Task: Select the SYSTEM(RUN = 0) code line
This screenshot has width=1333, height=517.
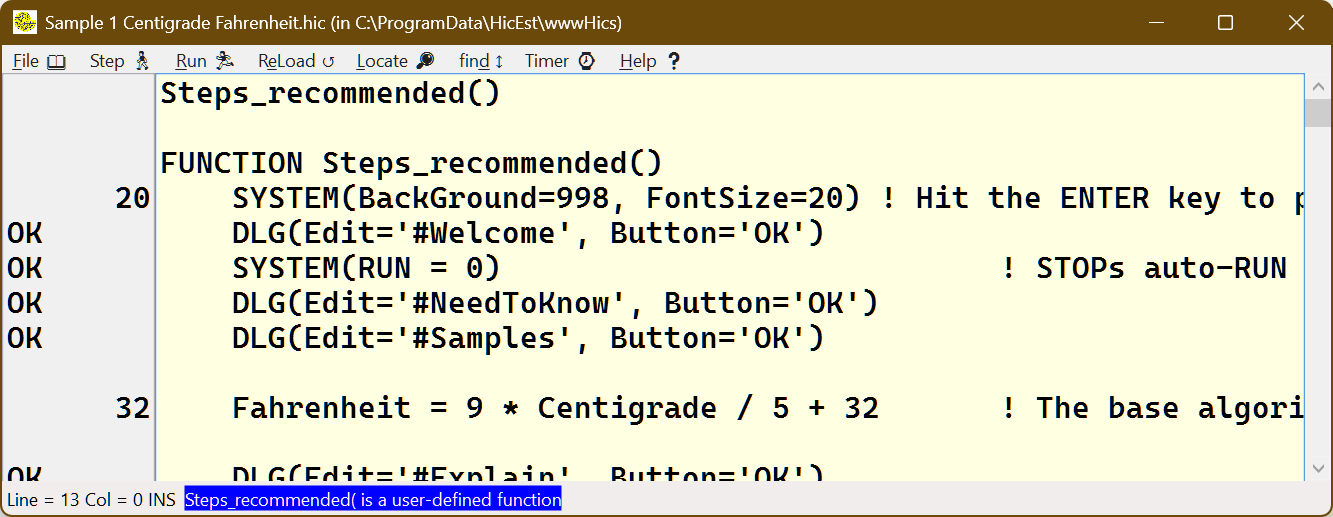Action: [365, 268]
